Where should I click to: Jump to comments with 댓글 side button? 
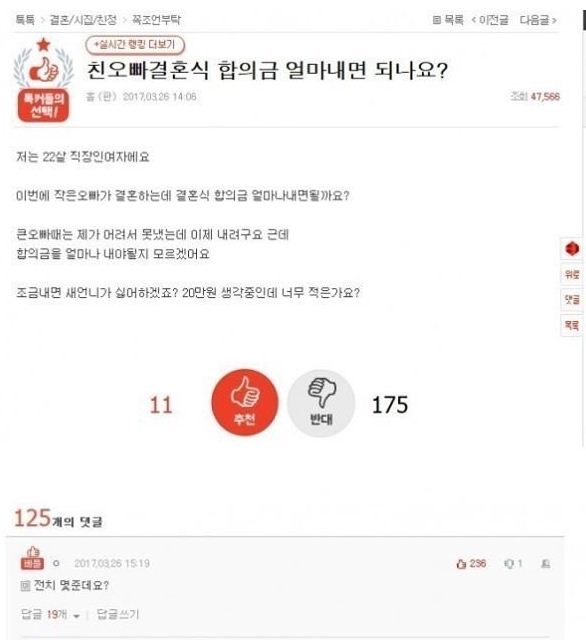(572, 300)
